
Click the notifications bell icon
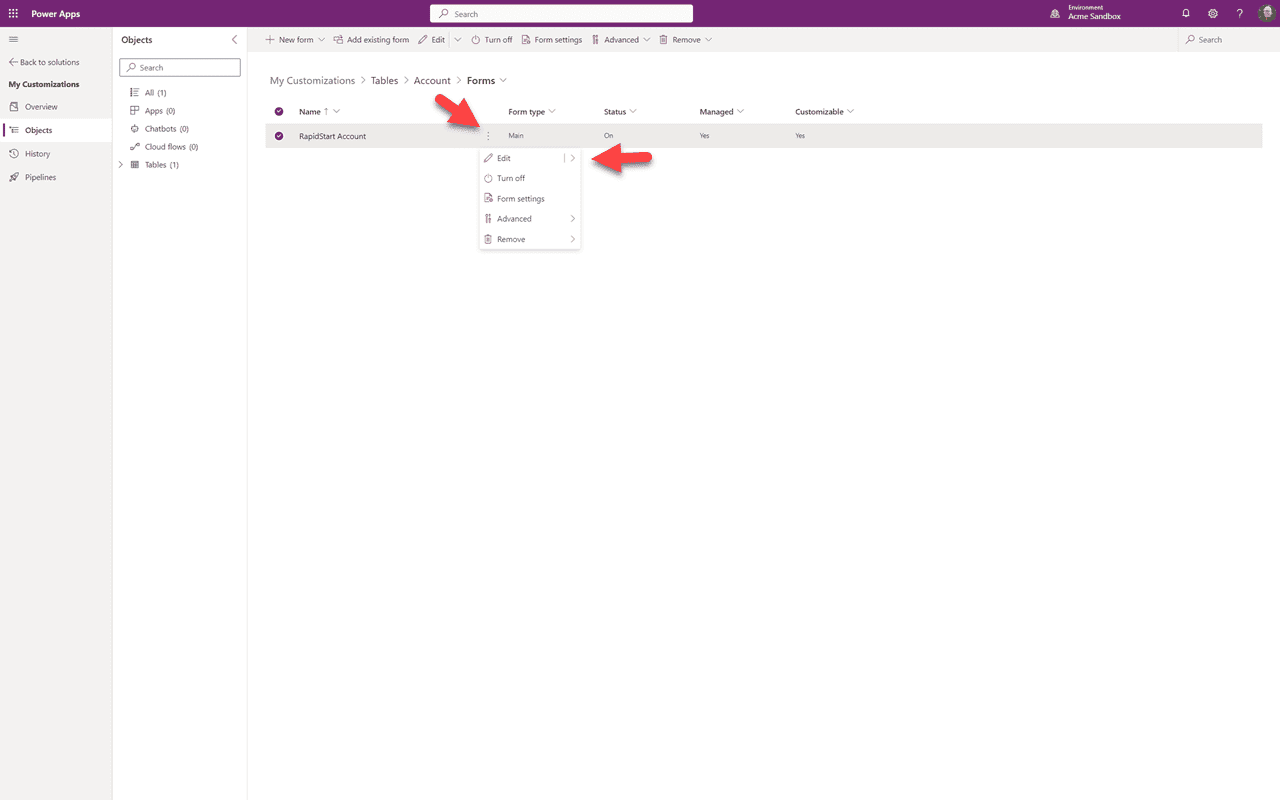pyautogui.click(x=1186, y=13)
